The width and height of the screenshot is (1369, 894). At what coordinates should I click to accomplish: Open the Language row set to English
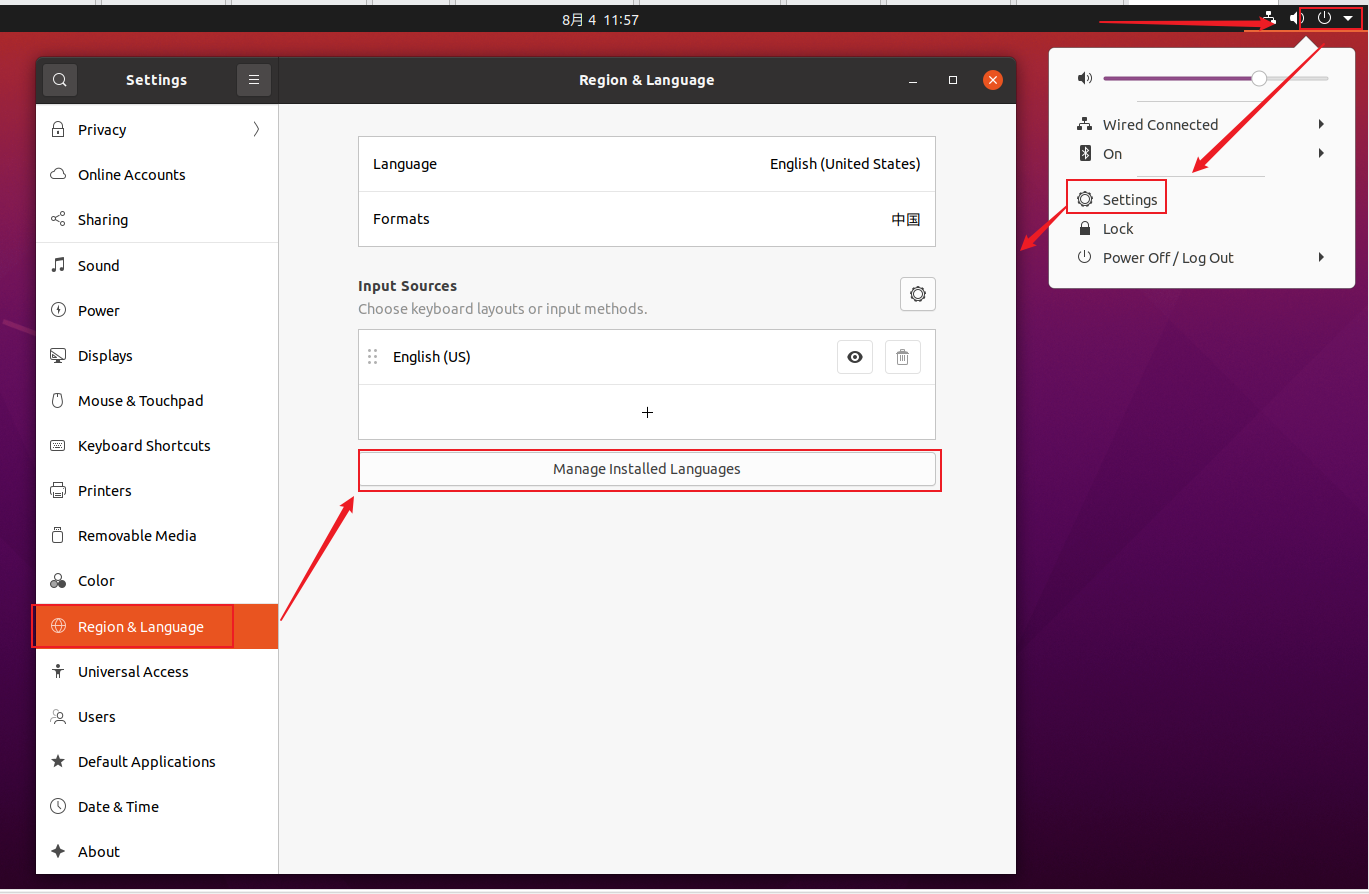(647, 164)
